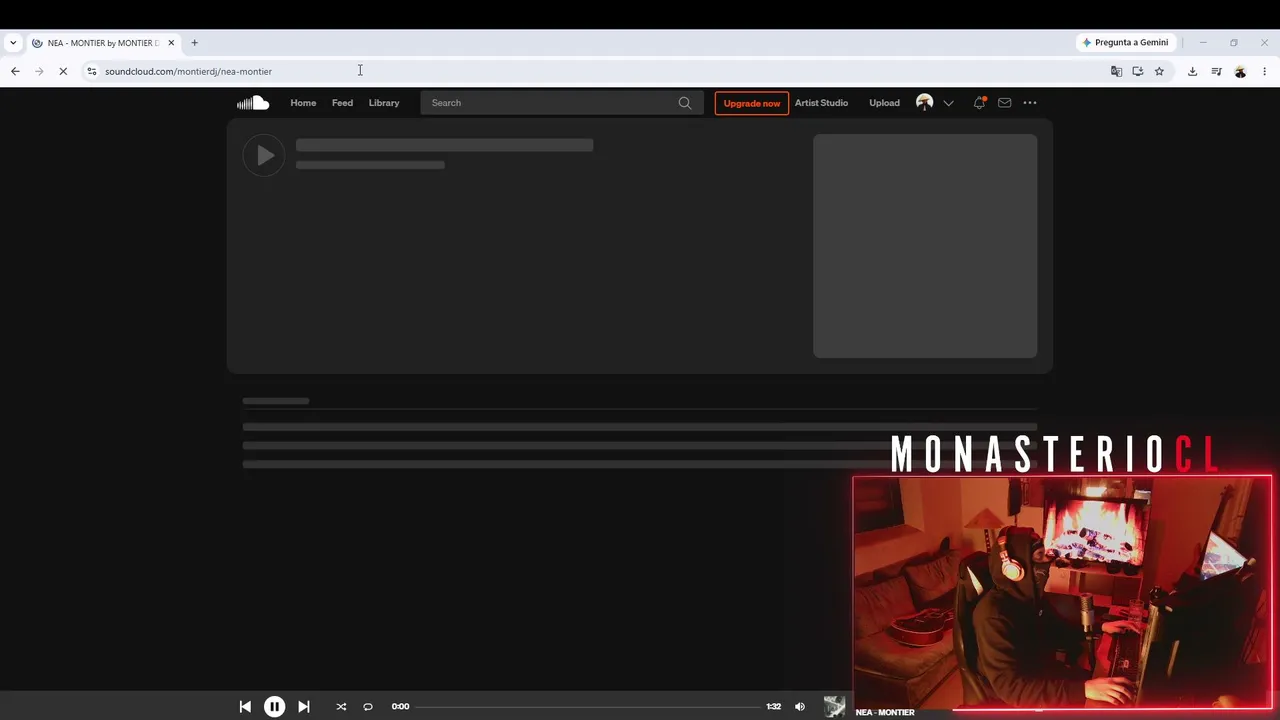
Task: Mute the player volume
Action: 800,706
